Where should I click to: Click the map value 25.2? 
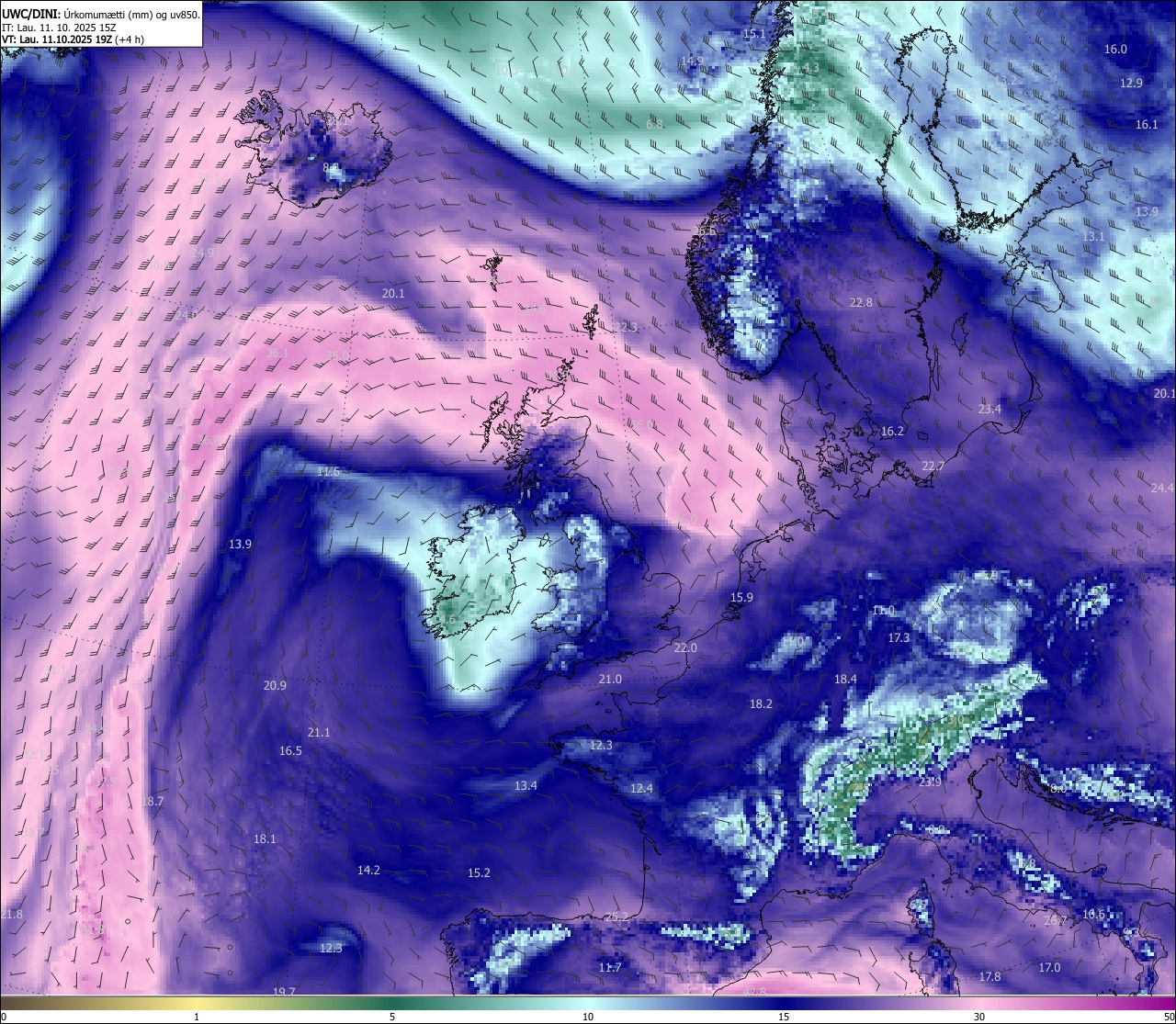pyautogui.click(x=616, y=917)
